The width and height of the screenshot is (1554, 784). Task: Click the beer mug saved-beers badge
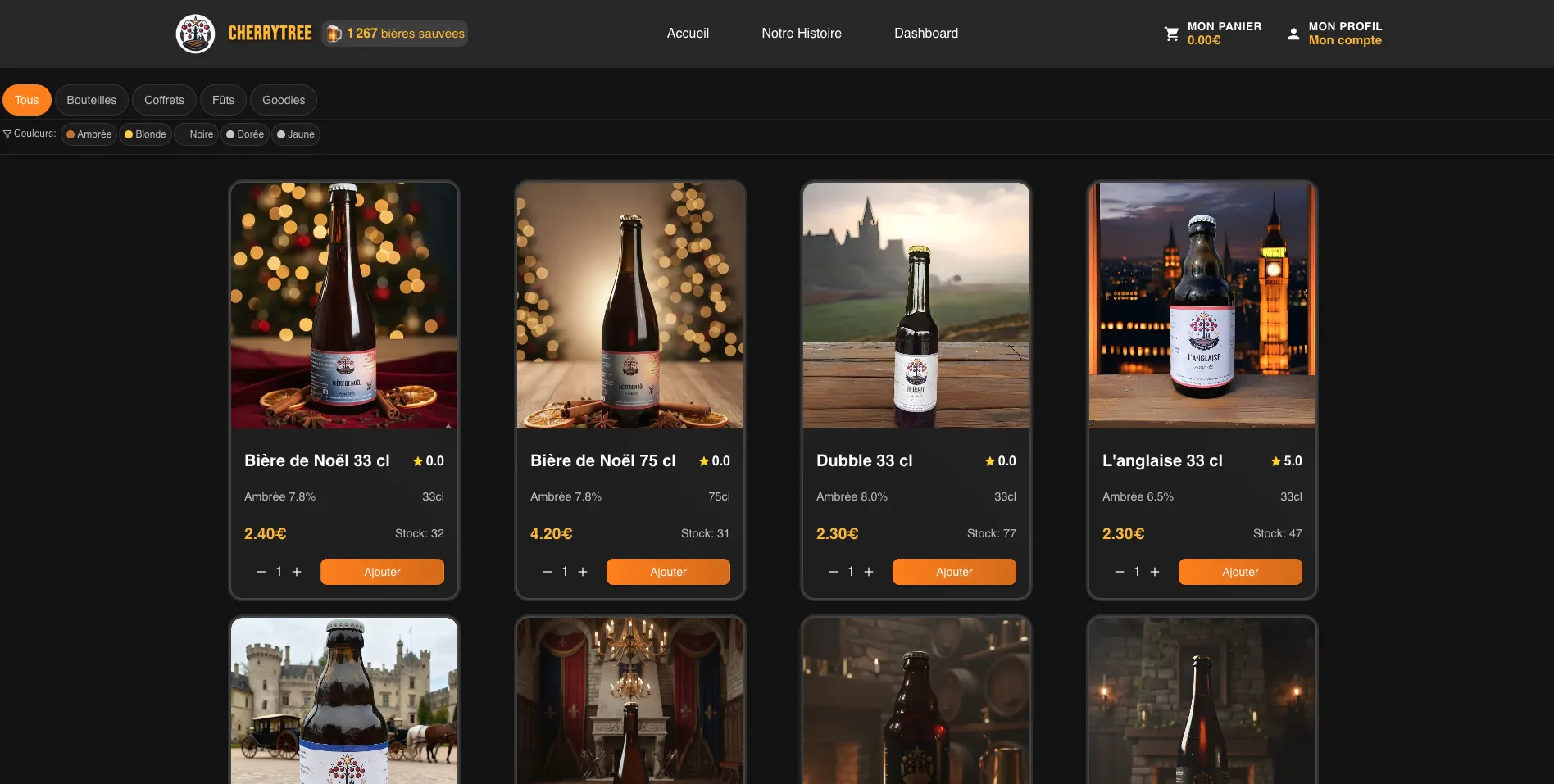395,34
